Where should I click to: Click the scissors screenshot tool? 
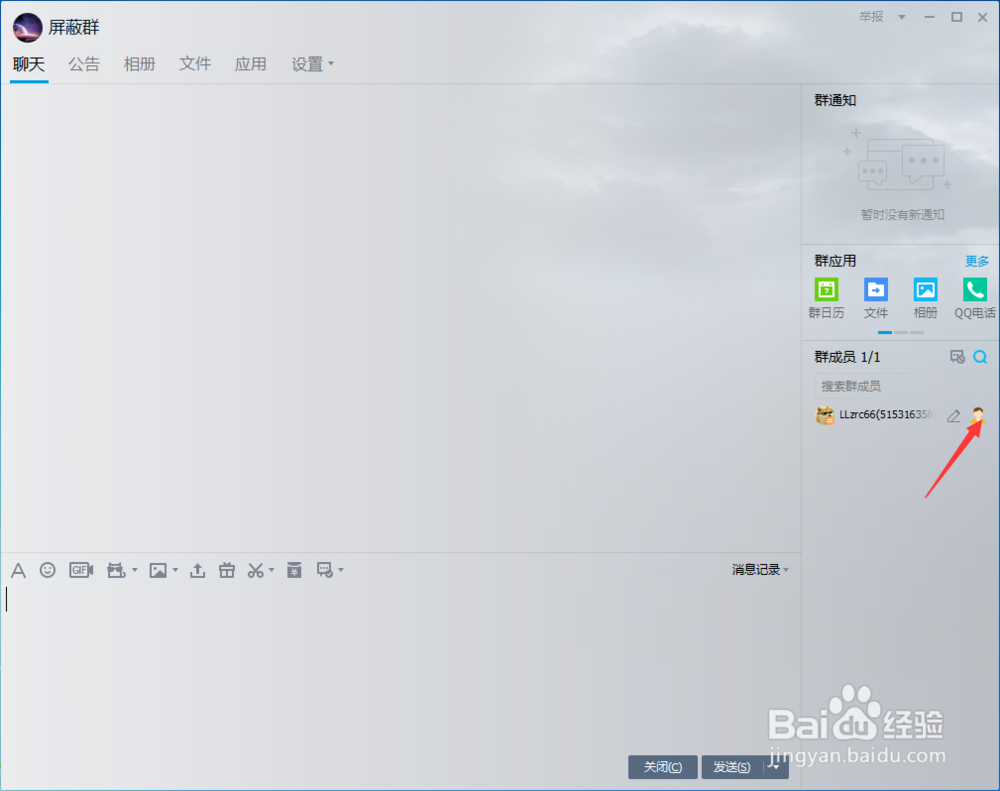[x=255, y=570]
